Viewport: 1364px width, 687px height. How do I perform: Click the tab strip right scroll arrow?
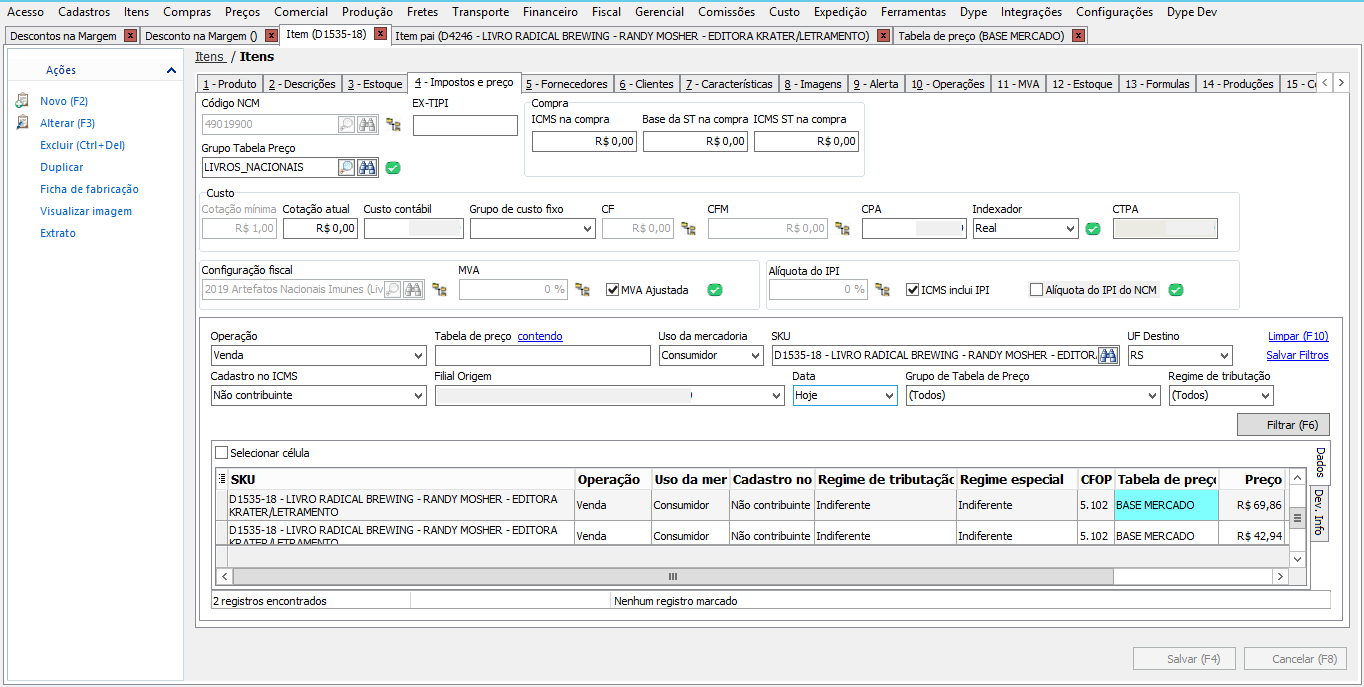click(x=1342, y=83)
